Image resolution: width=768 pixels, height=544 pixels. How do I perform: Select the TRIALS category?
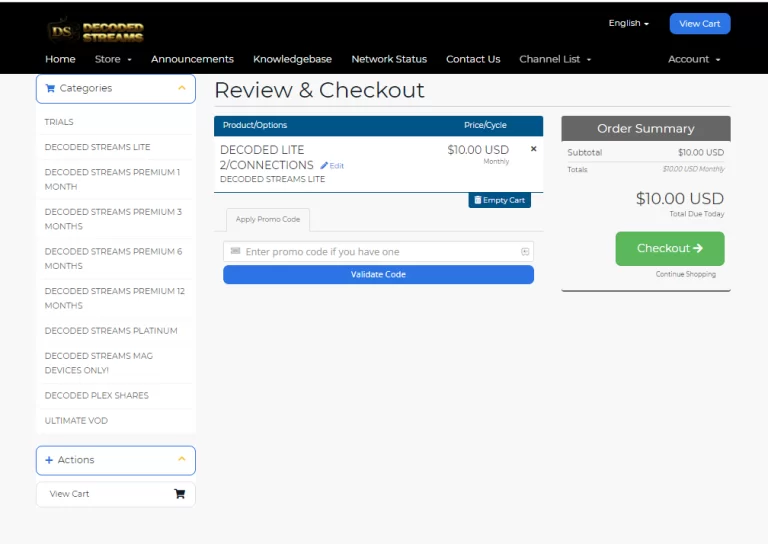(59, 122)
